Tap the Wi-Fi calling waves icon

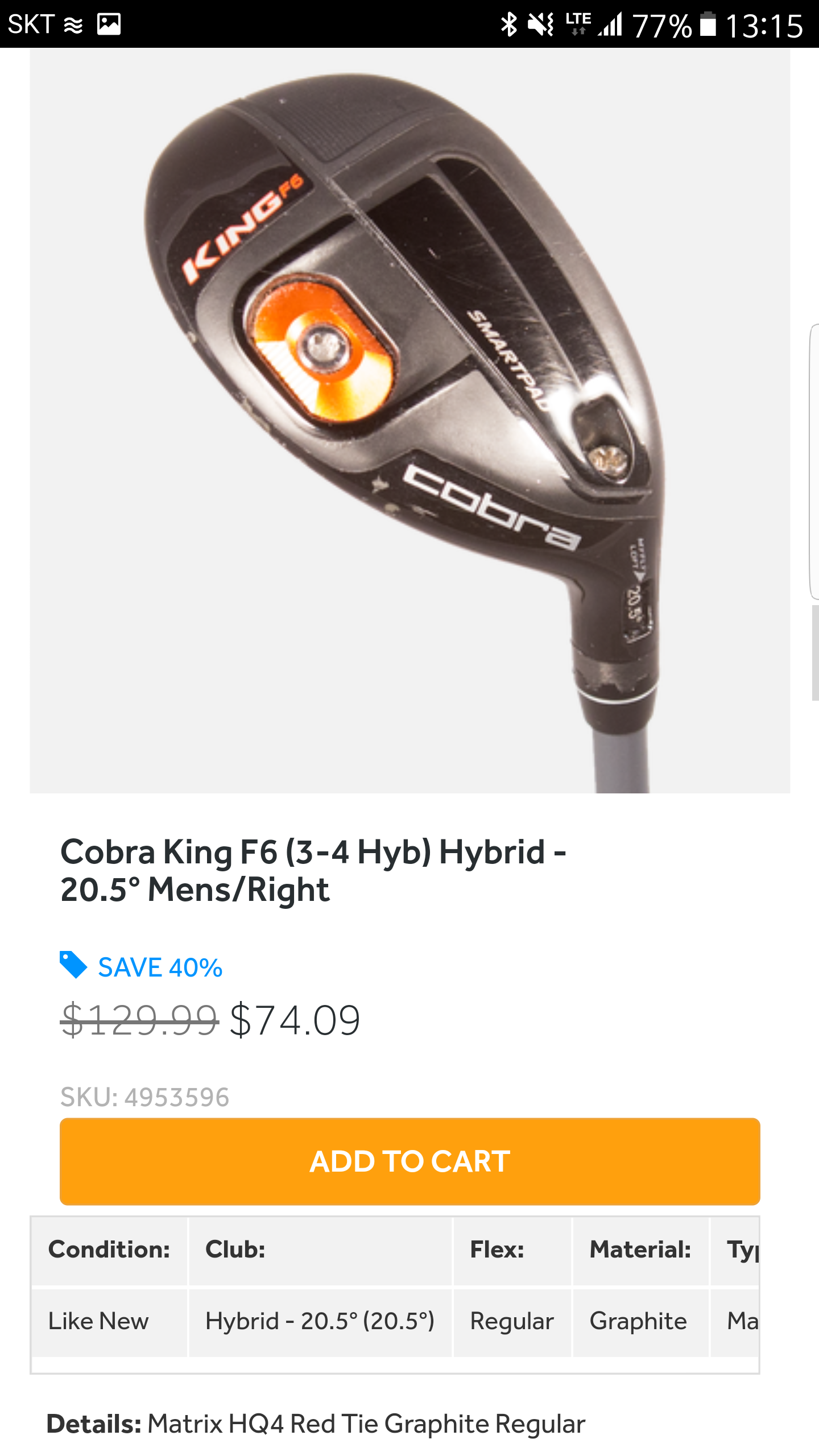point(73,25)
